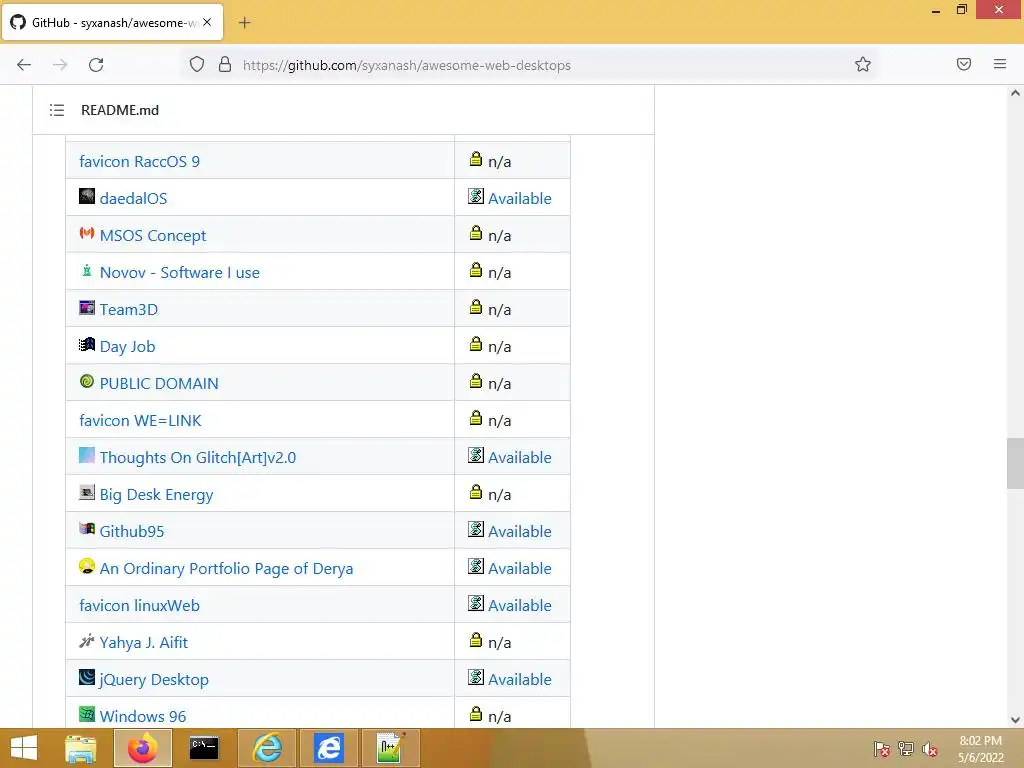Click the daedalOS favicon image
This screenshot has height=768, width=1024.
(x=87, y=196)
